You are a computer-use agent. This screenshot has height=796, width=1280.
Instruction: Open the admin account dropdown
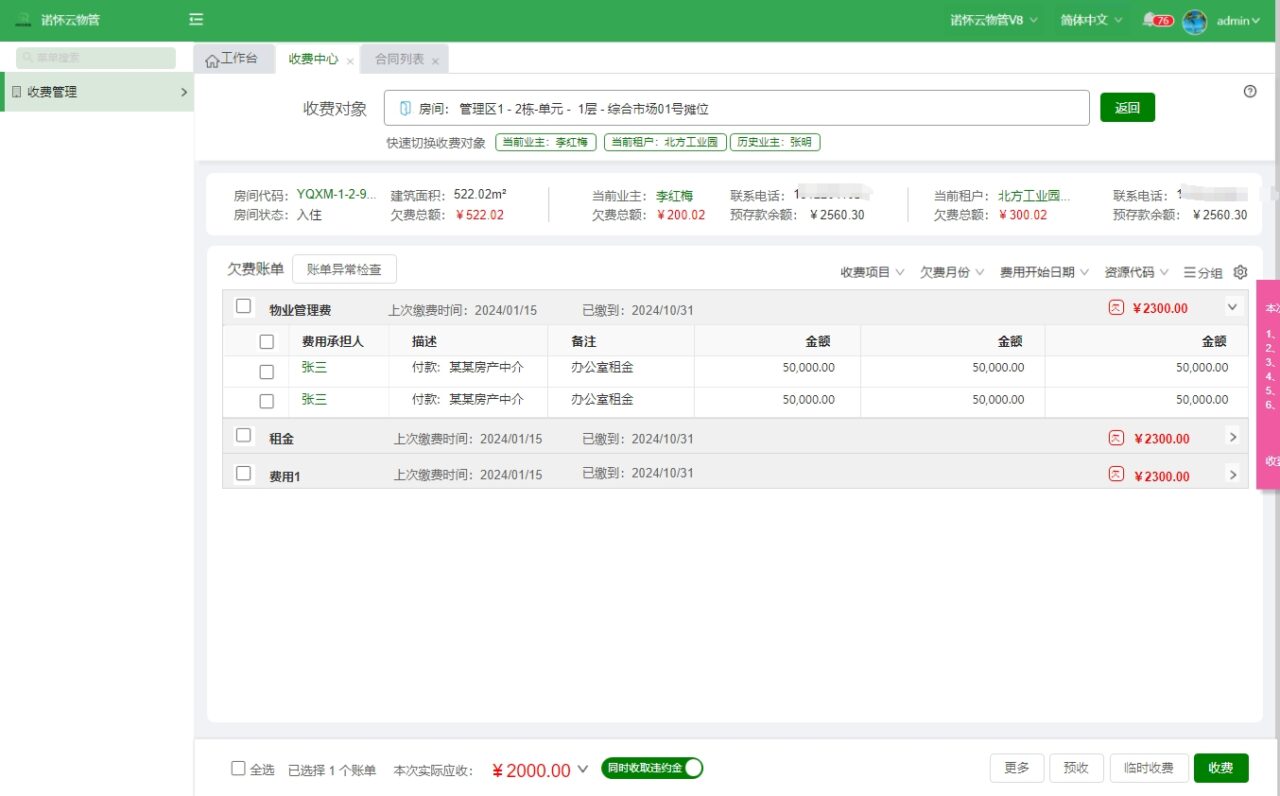[1238, 20]
